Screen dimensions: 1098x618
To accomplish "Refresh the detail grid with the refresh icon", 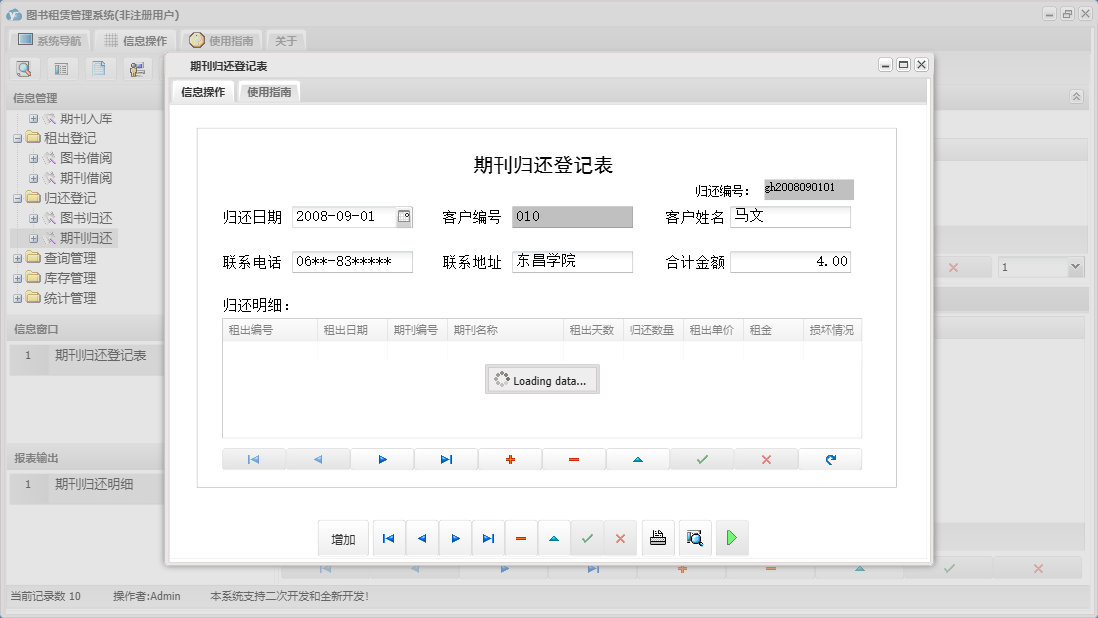I will coord(829,459).
